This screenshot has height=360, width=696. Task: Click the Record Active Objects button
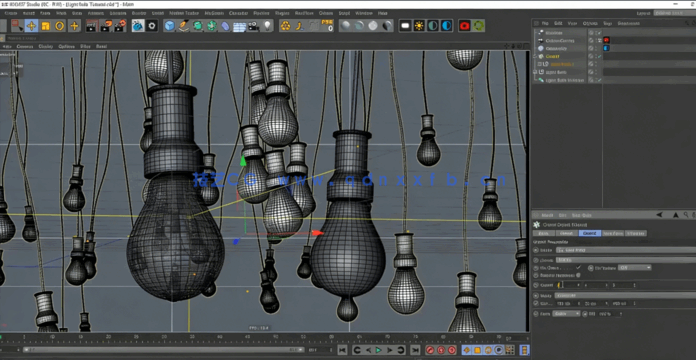(430, 350)
